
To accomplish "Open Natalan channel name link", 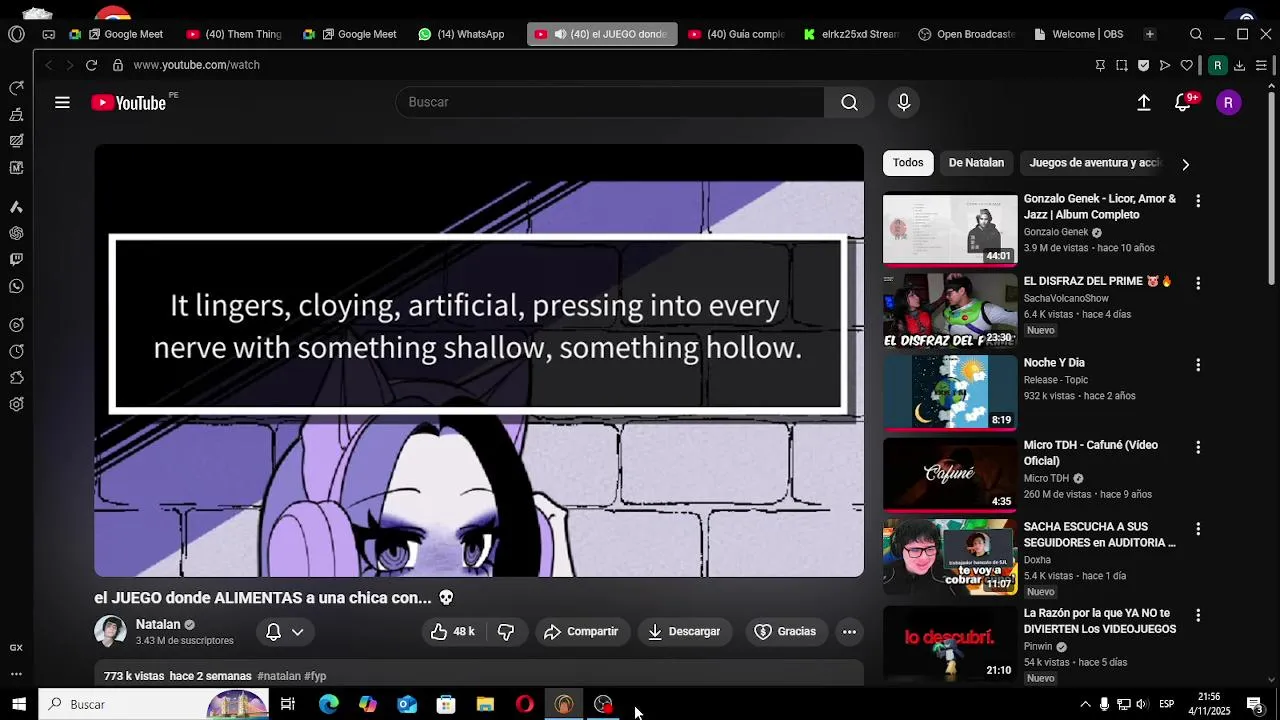I will pos(158,625).
